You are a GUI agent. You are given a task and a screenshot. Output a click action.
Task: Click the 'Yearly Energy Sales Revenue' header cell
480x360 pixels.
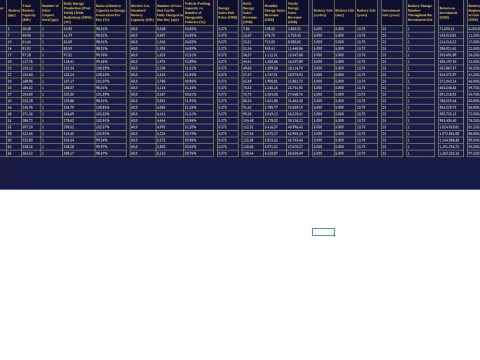297,13
